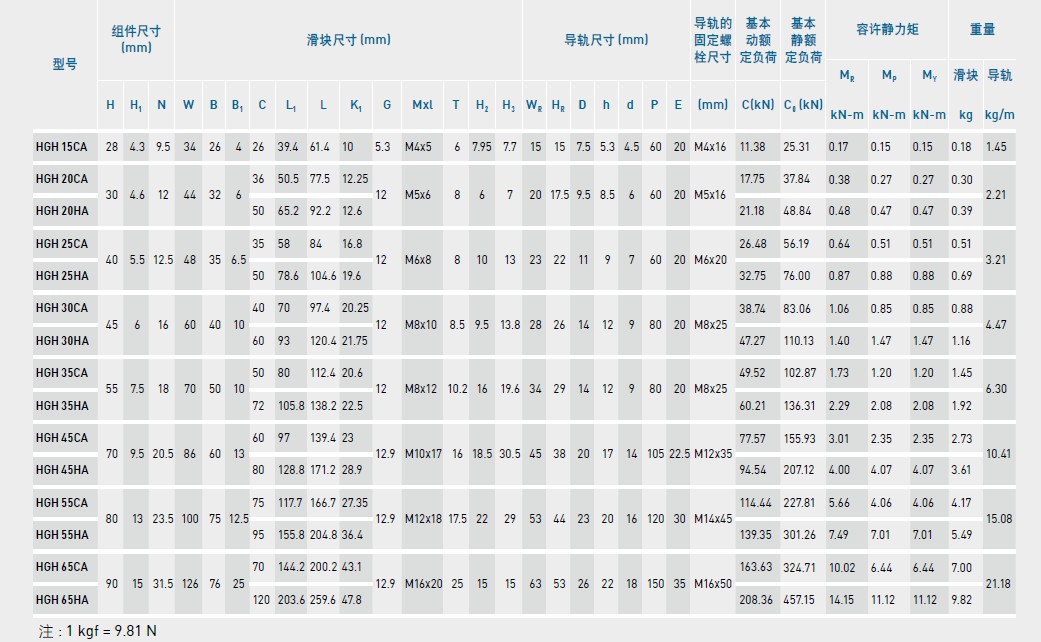
Task: Click the 1 kgf = 9.81 N footnote
Action: [95, 632]
